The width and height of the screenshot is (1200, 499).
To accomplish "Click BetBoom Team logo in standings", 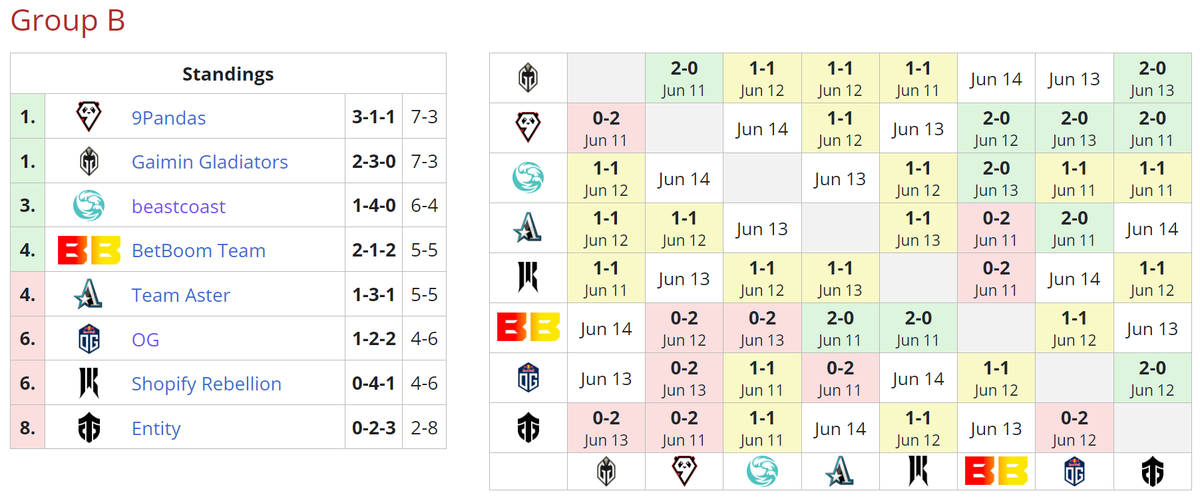I will point(88,251).
